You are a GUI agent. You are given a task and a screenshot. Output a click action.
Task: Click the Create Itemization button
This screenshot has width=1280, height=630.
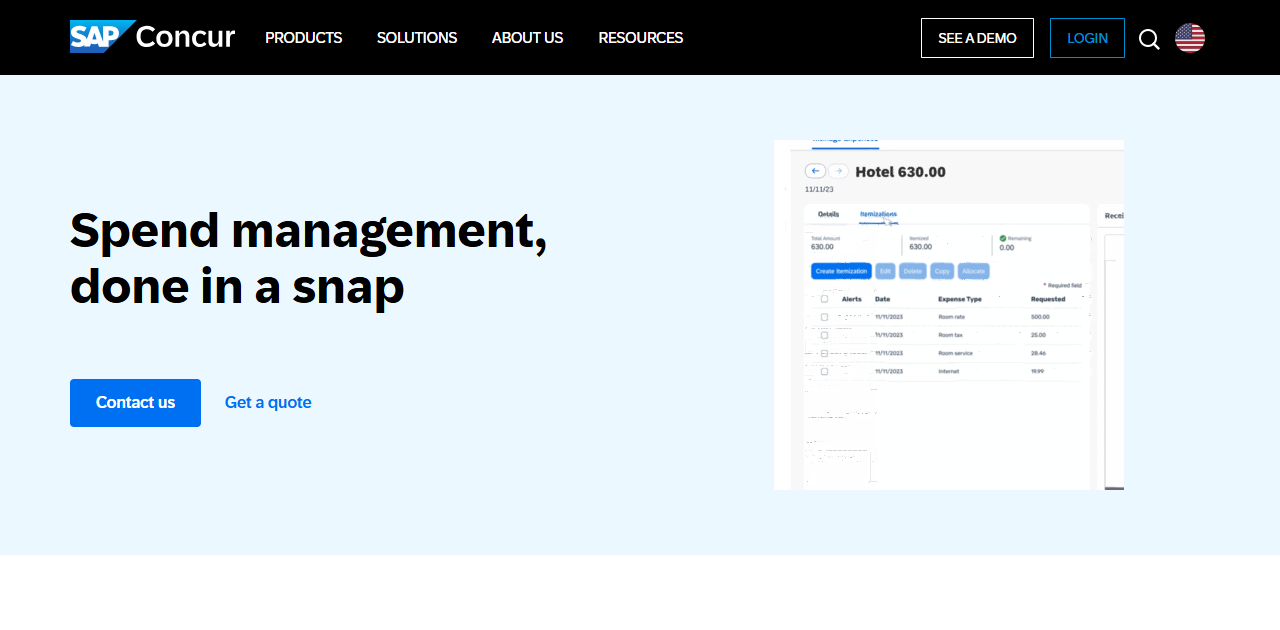pos(840,271)
